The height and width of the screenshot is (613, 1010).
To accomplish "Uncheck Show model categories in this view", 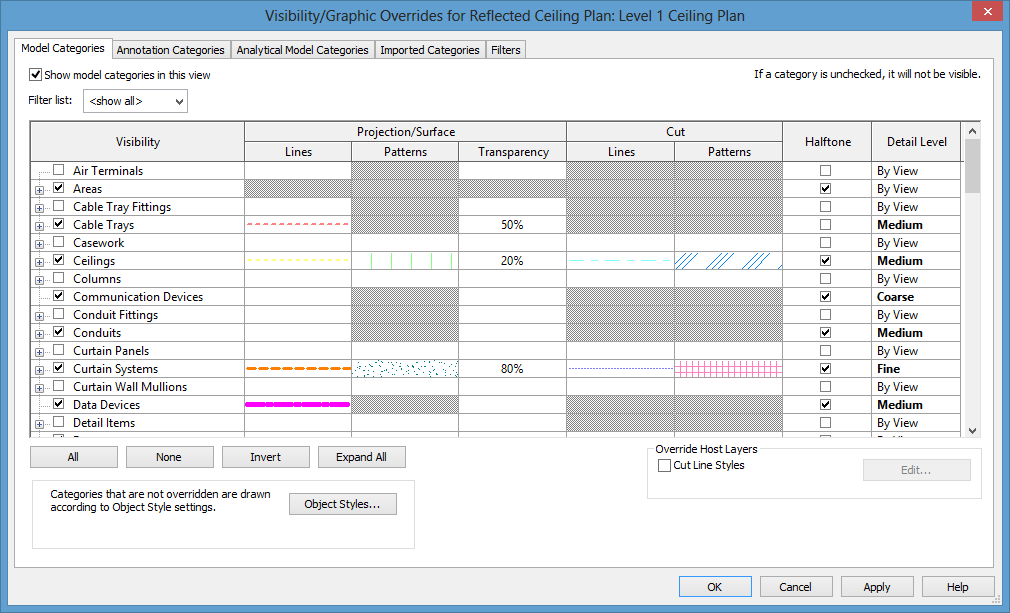I will [36, 75].
